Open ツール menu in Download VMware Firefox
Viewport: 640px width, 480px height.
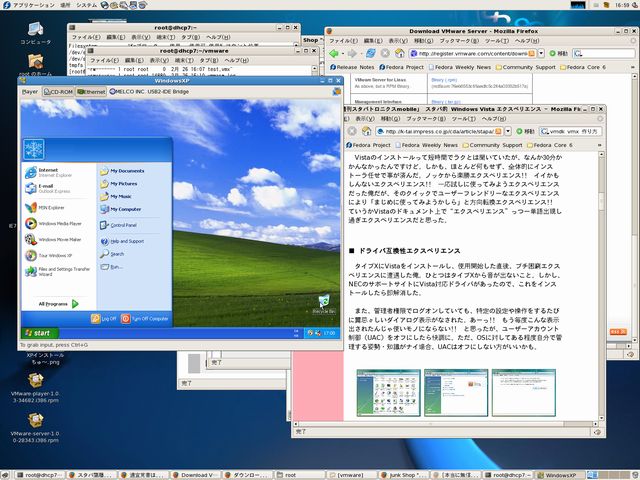(497, 41)
